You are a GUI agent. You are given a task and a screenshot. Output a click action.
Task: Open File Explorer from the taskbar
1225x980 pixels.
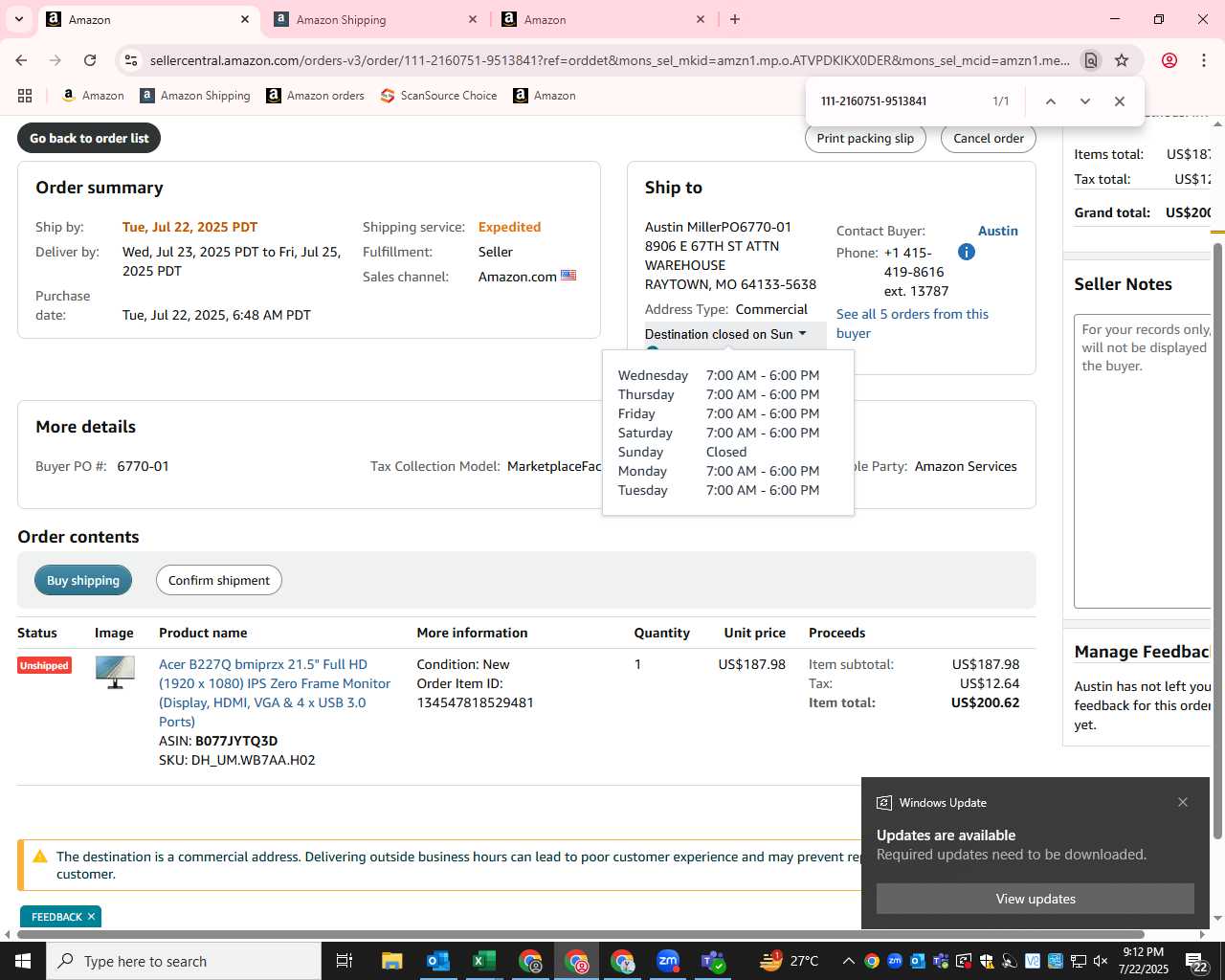point(391,961)
